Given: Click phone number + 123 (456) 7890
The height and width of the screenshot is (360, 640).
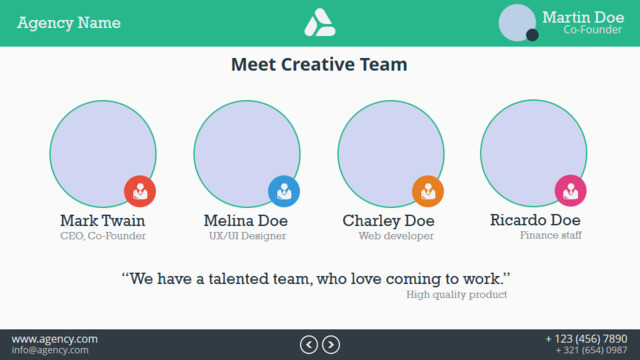Looking at the screenshot, I should click(587, 339).
